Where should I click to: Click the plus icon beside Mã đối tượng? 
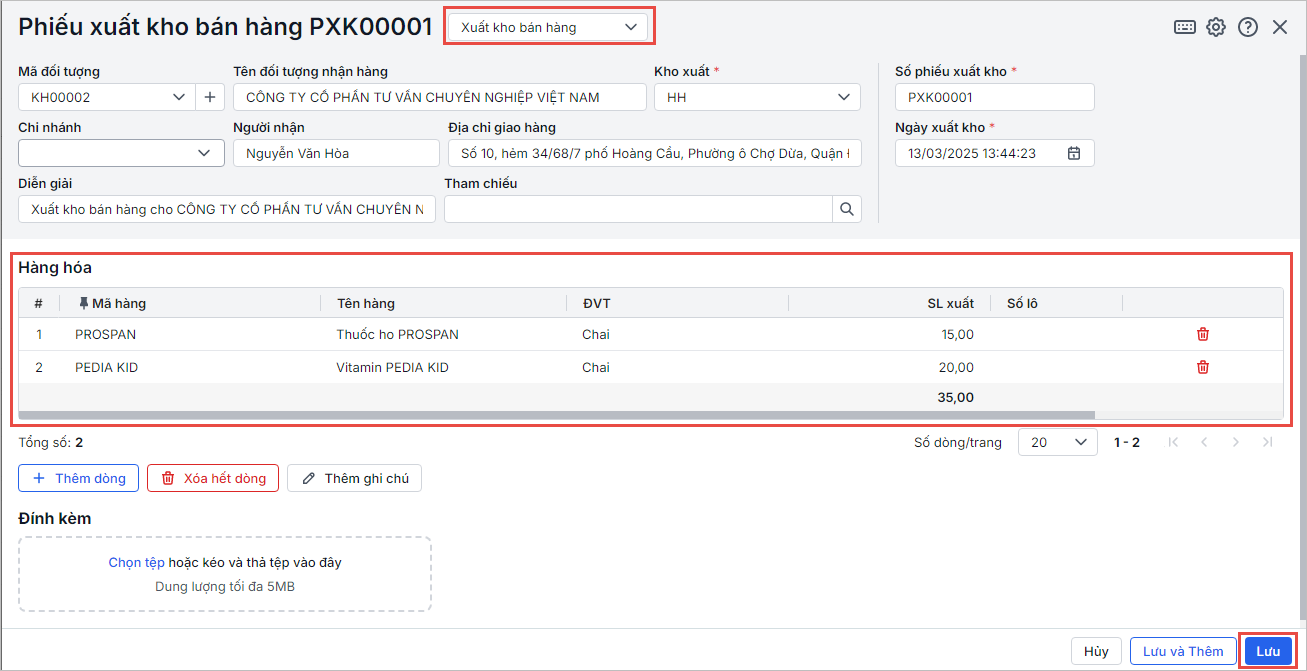210,97
